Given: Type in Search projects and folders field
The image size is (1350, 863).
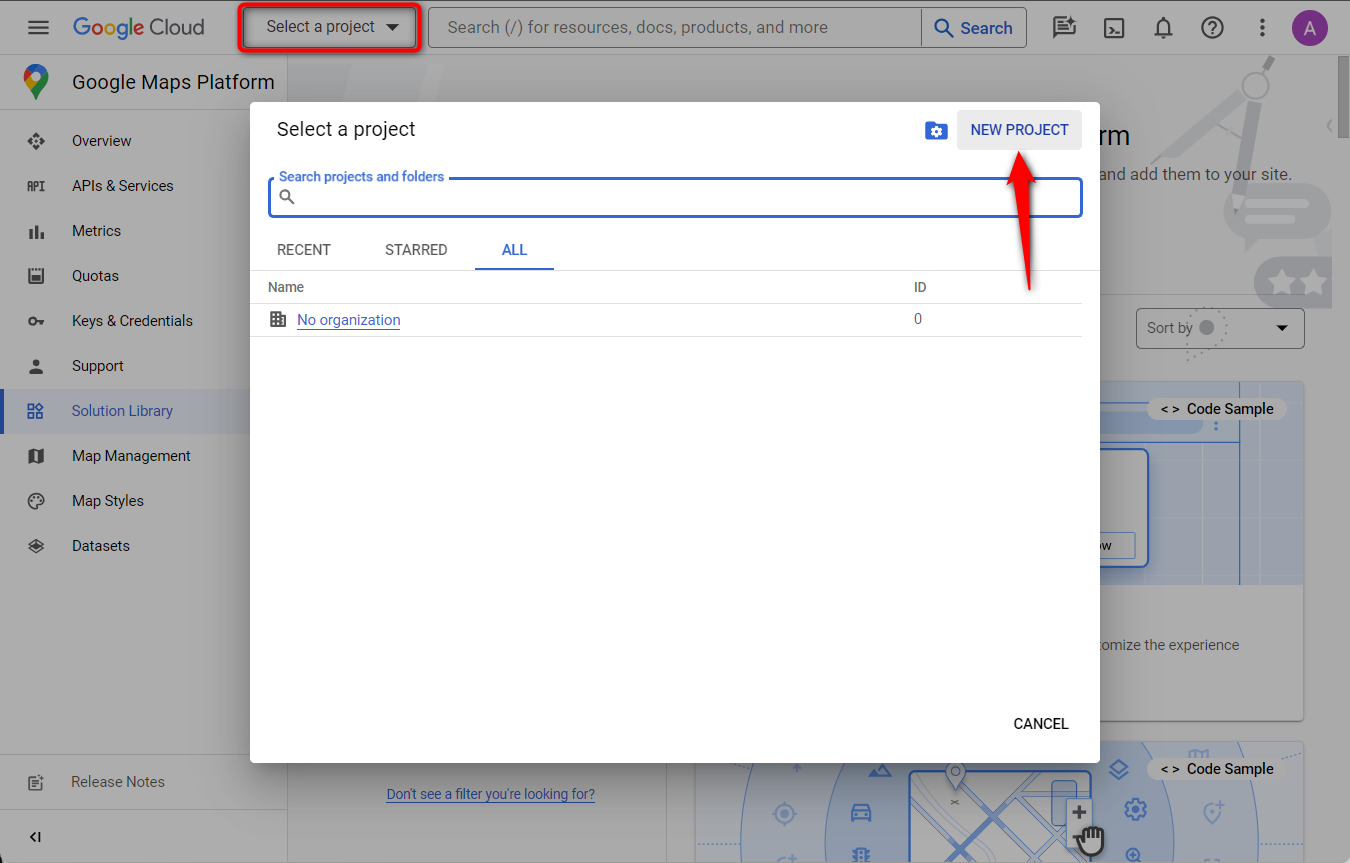Looking at the screenshot, I should pos(675,197).
